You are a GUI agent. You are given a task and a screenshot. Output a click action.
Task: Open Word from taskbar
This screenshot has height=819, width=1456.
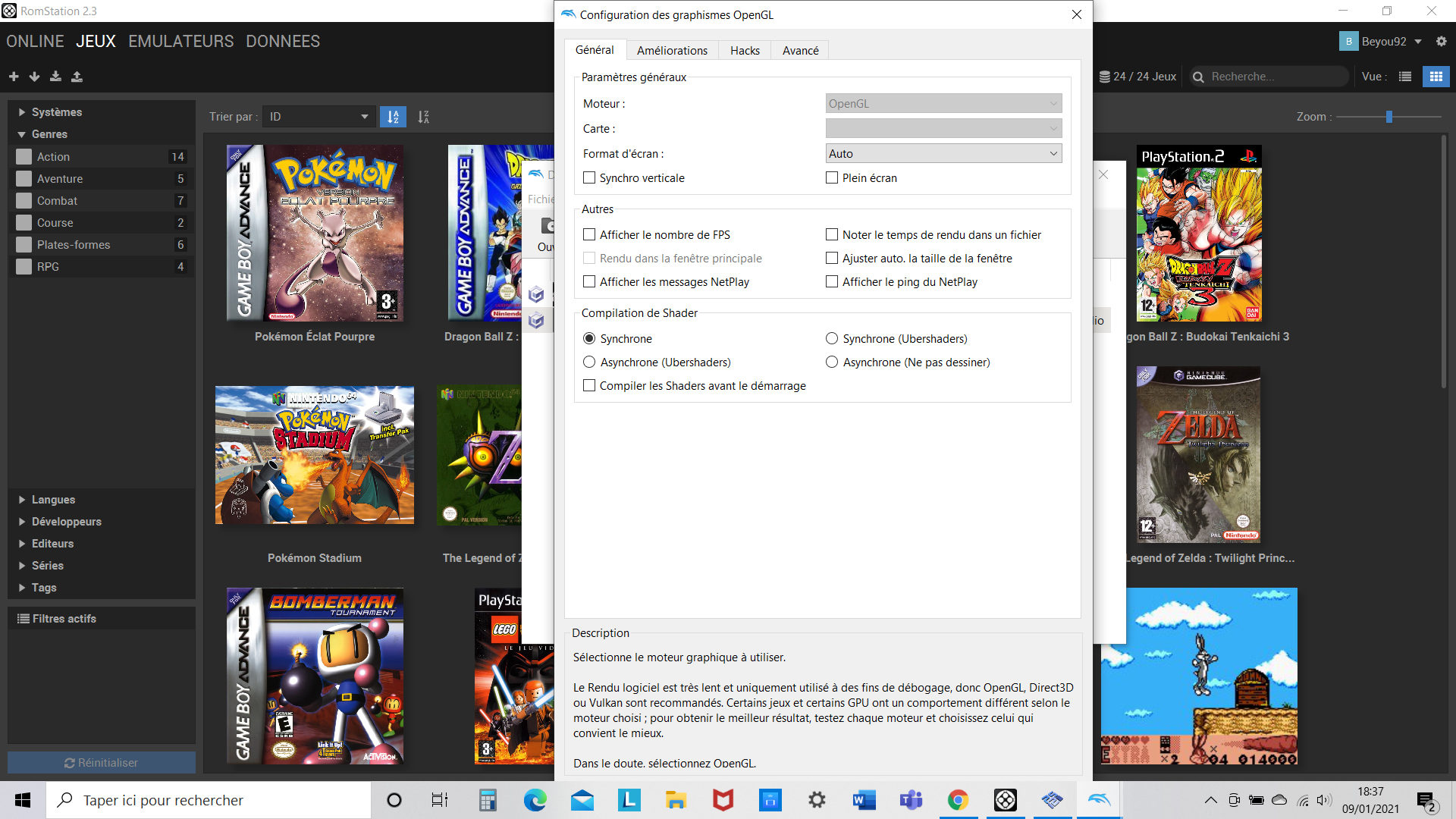pos(864,800)
